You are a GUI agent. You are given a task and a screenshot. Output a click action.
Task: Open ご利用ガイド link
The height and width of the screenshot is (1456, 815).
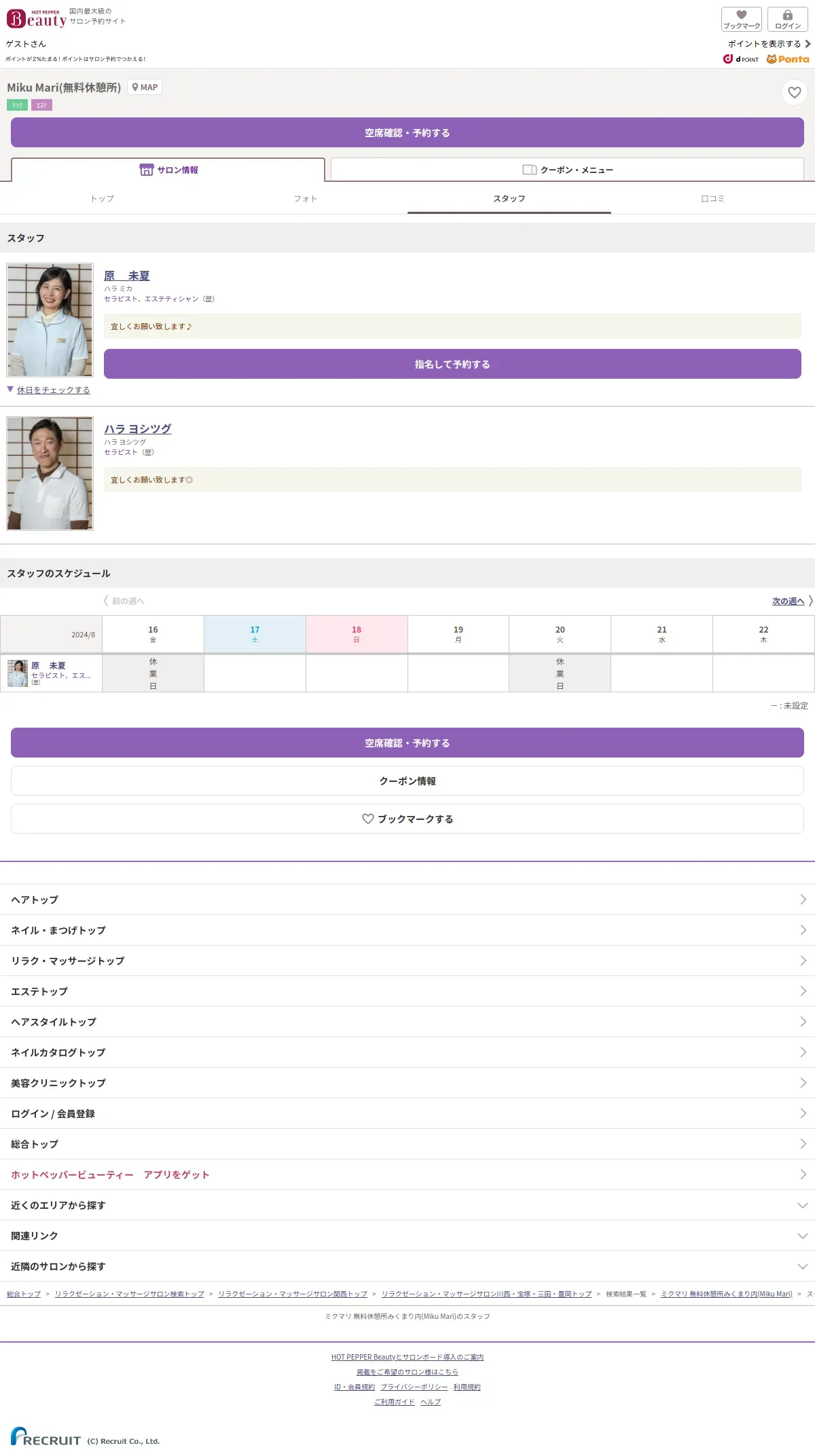[x=395, y=1402]
